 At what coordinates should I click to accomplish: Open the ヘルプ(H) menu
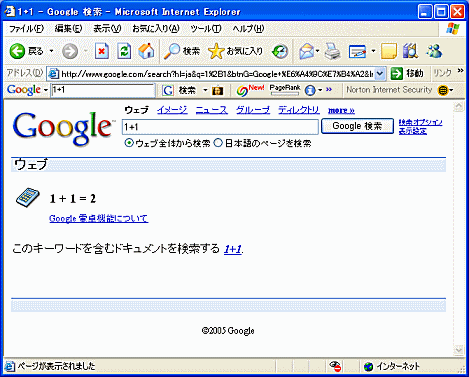[x=248, y=29]
